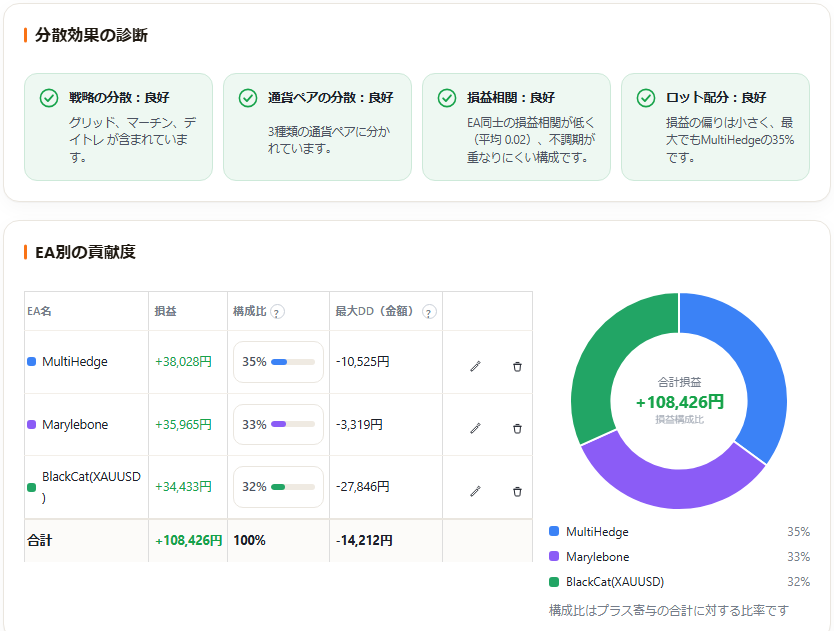Screen dimensions: 834x631
Task: Click 戦略の分散:良好 card title
Action: coord(119,97)
